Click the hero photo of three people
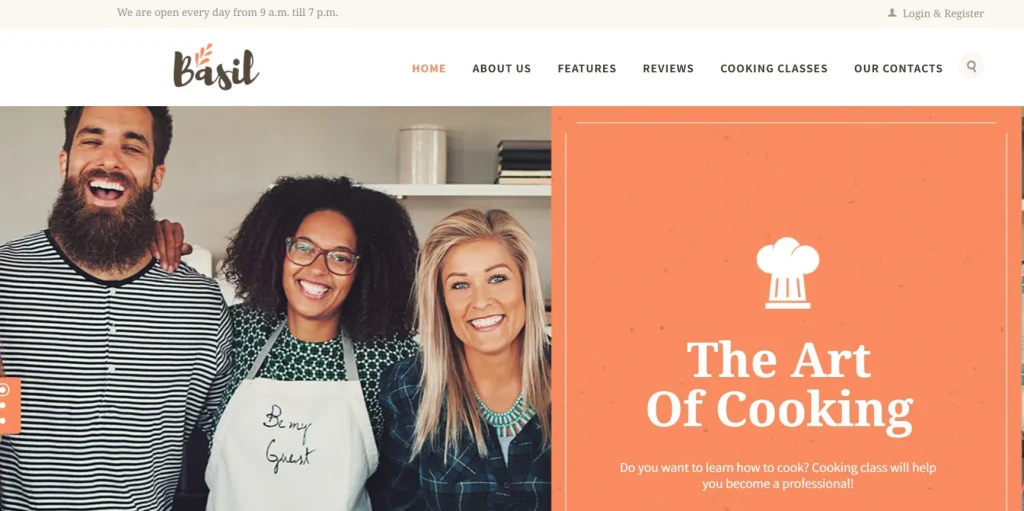The width and height of the screenshot is (1024, 511). coord(276,308)
